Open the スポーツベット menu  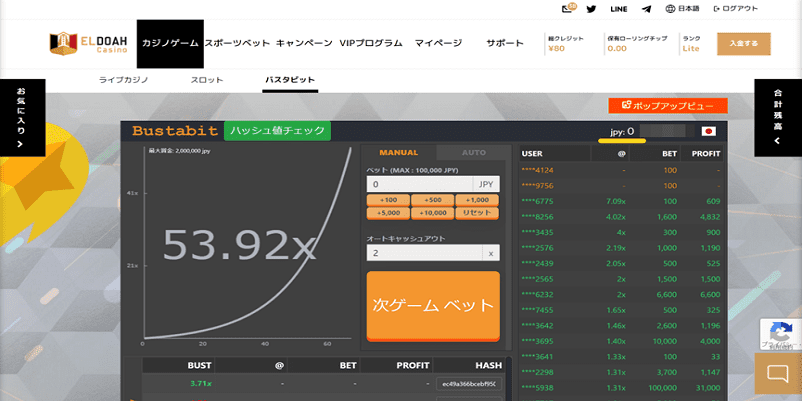coord(237,43)
